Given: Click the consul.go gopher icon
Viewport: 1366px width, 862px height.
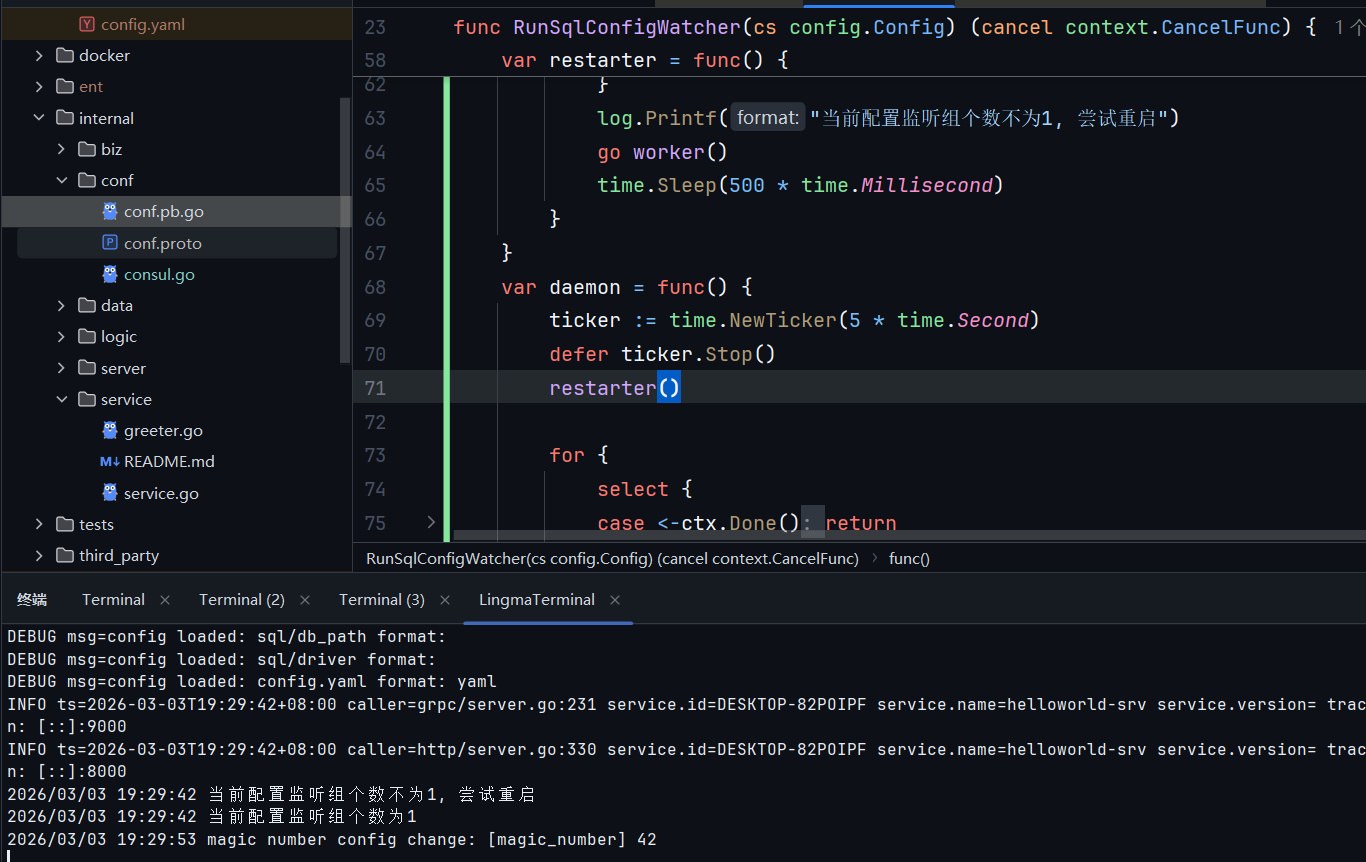Looking at the screenshot, I should click(x=110, y=274).
